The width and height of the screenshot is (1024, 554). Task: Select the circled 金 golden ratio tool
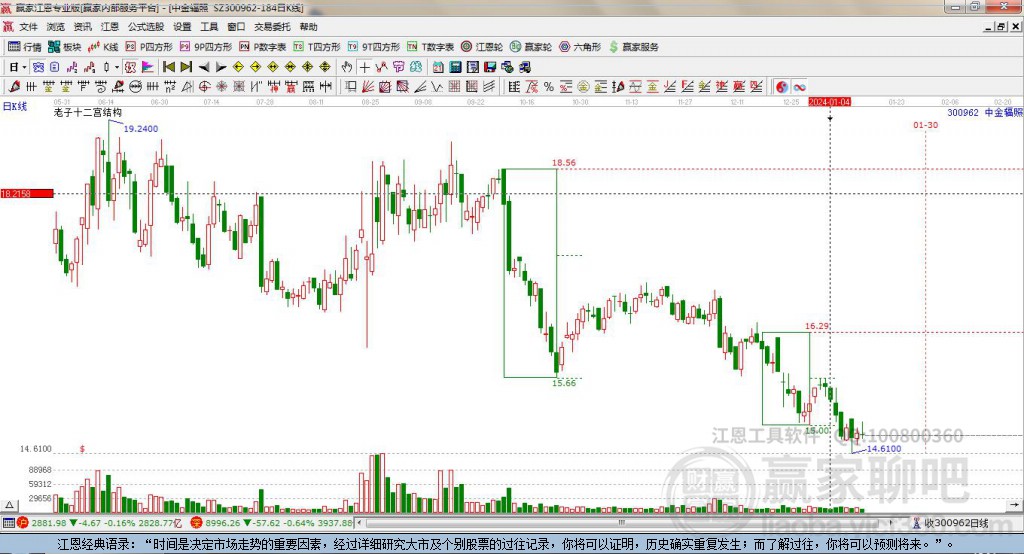point(583,86)
